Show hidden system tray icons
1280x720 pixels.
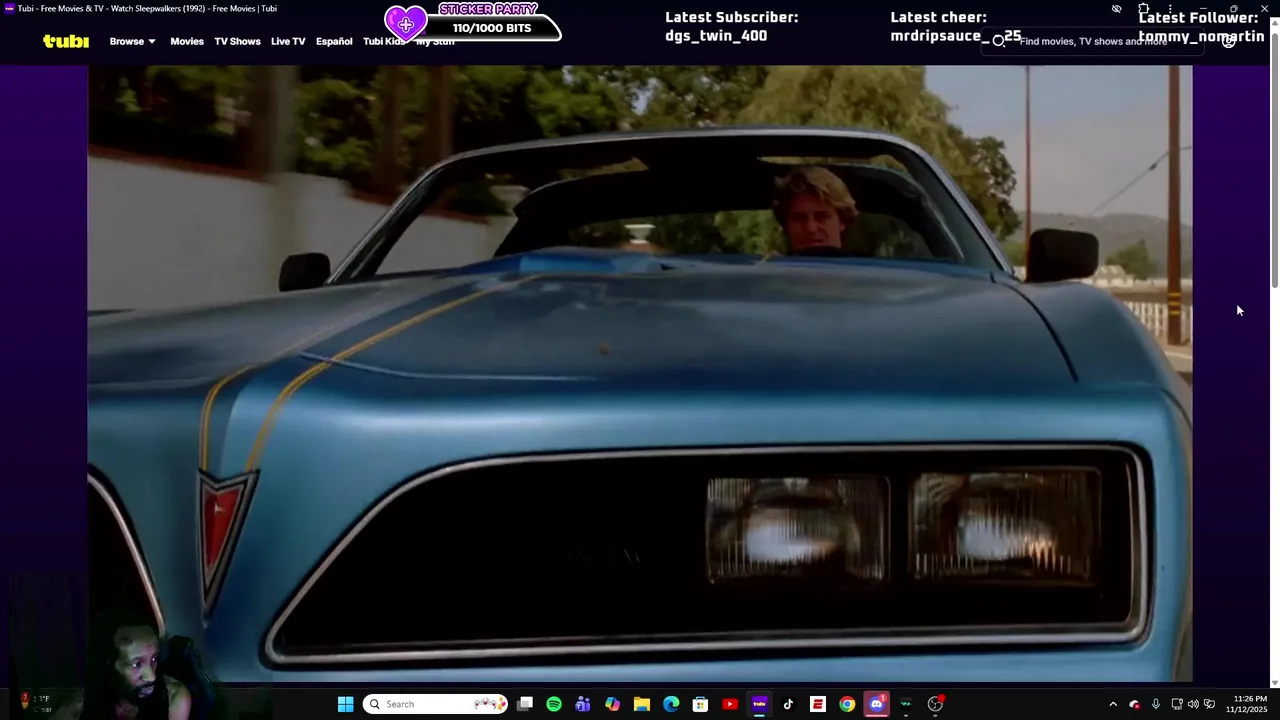1113,704
